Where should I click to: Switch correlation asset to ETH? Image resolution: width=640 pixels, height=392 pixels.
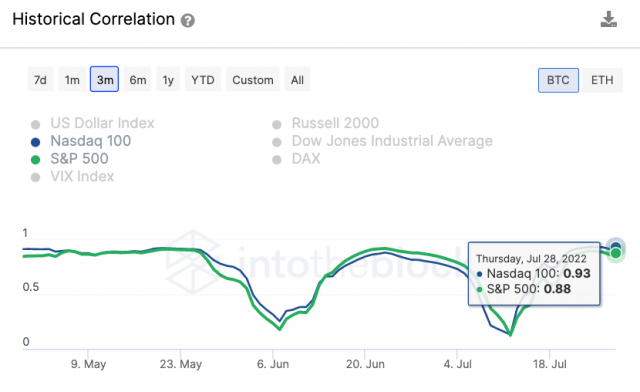point(602,80)
